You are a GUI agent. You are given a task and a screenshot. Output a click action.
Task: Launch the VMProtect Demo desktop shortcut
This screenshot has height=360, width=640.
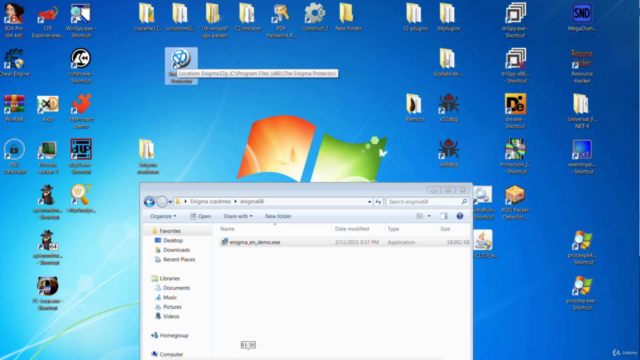coord(81,111)
